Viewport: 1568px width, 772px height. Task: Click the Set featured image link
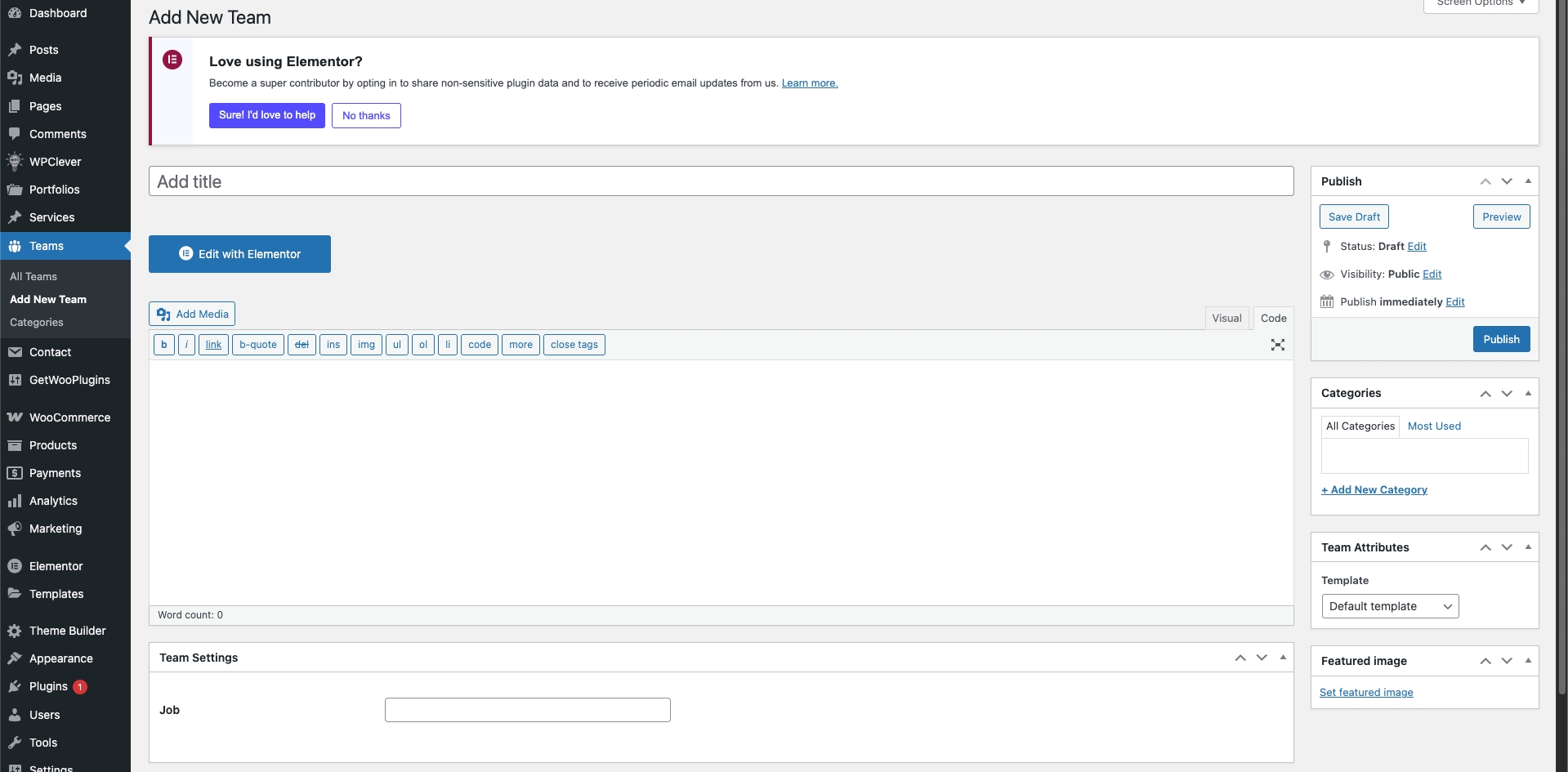point(1366,693)
